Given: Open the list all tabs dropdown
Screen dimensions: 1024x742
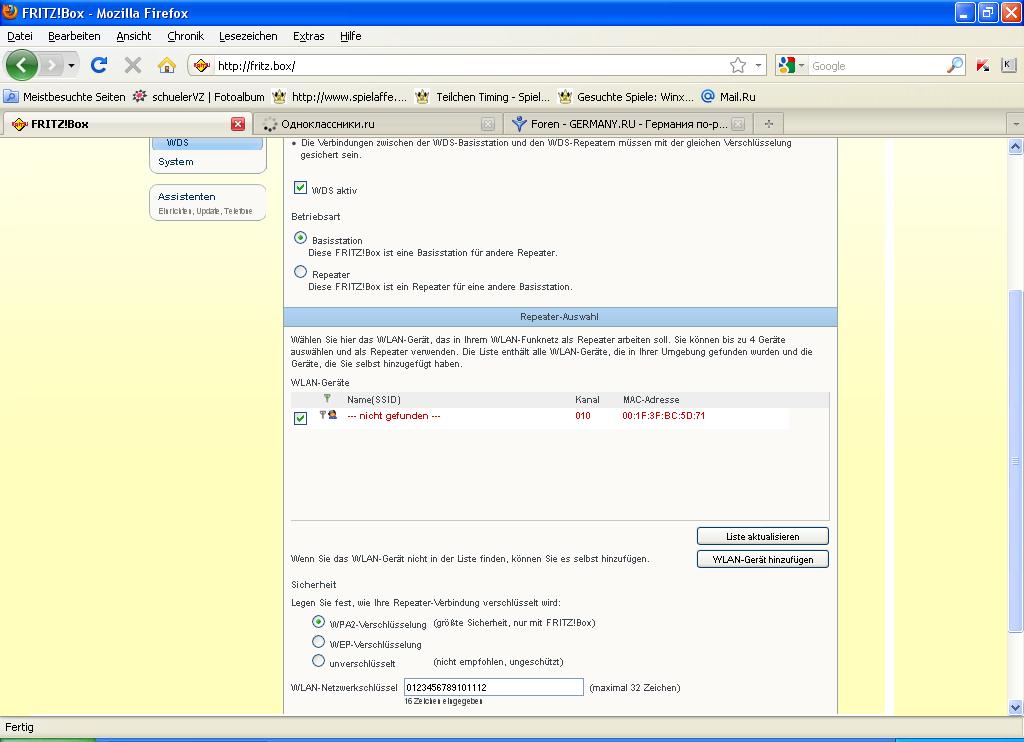Looking at the screenshot, I should (x=1016, y=123).
